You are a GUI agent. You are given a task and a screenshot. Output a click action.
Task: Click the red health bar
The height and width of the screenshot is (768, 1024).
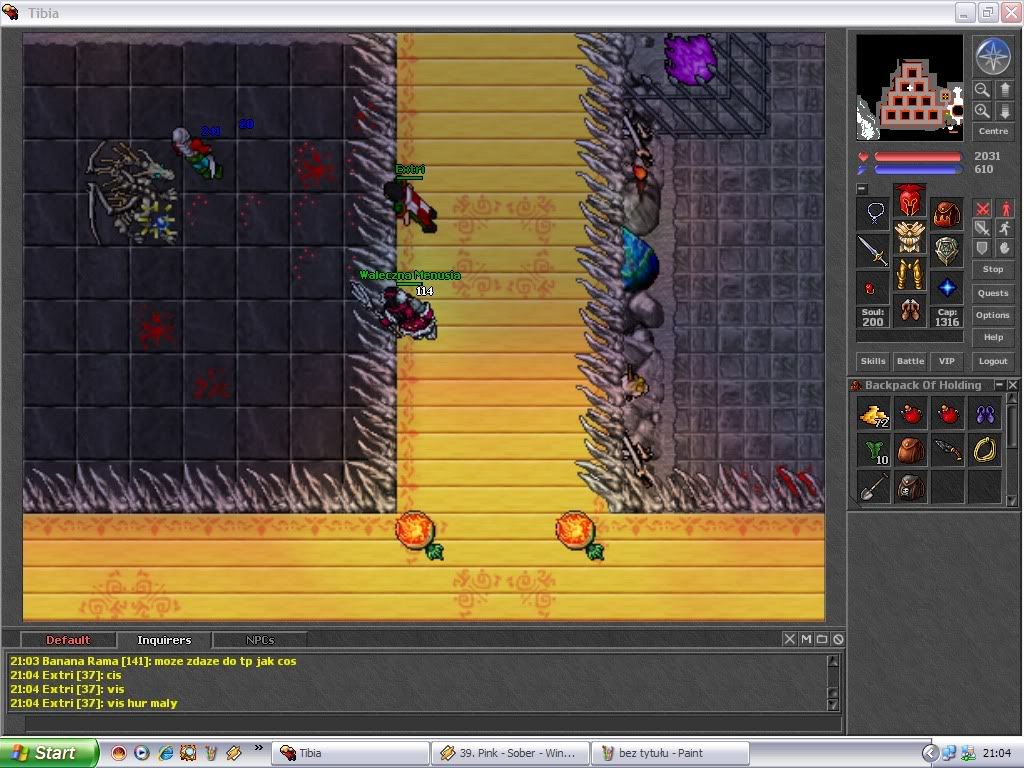pyautogui.click(x=918, y=157)
